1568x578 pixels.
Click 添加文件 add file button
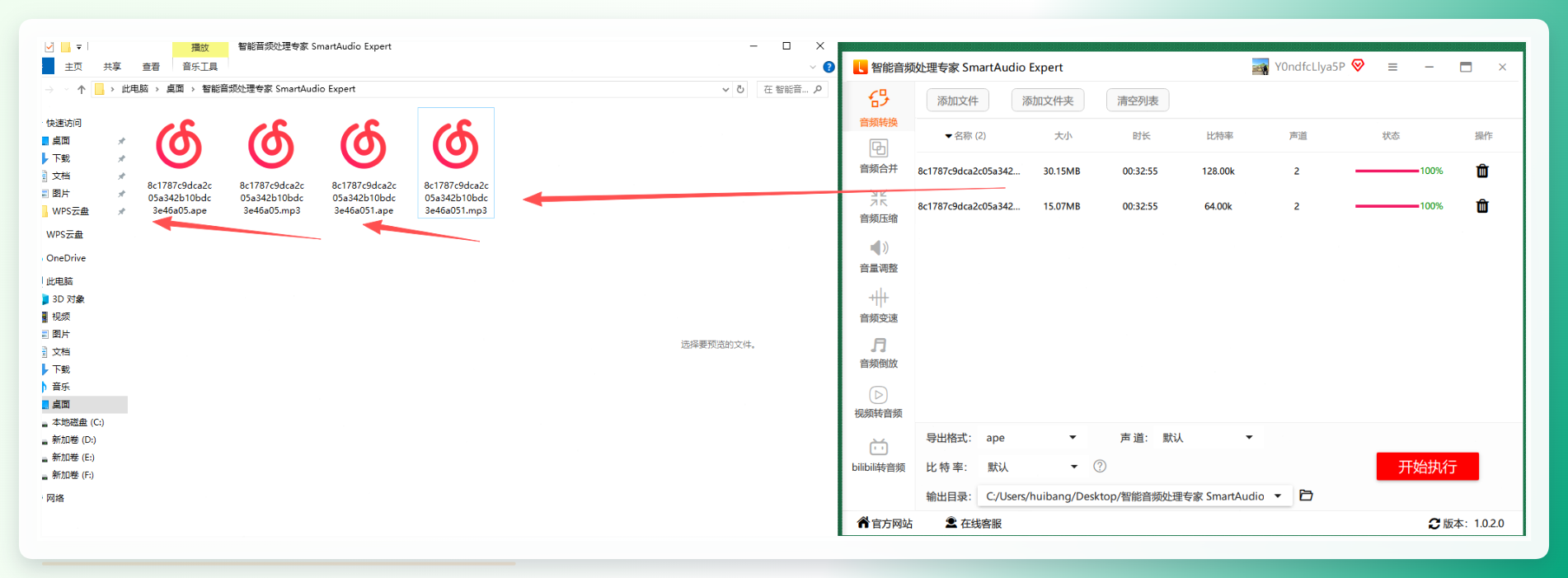(x=958, y=101)
